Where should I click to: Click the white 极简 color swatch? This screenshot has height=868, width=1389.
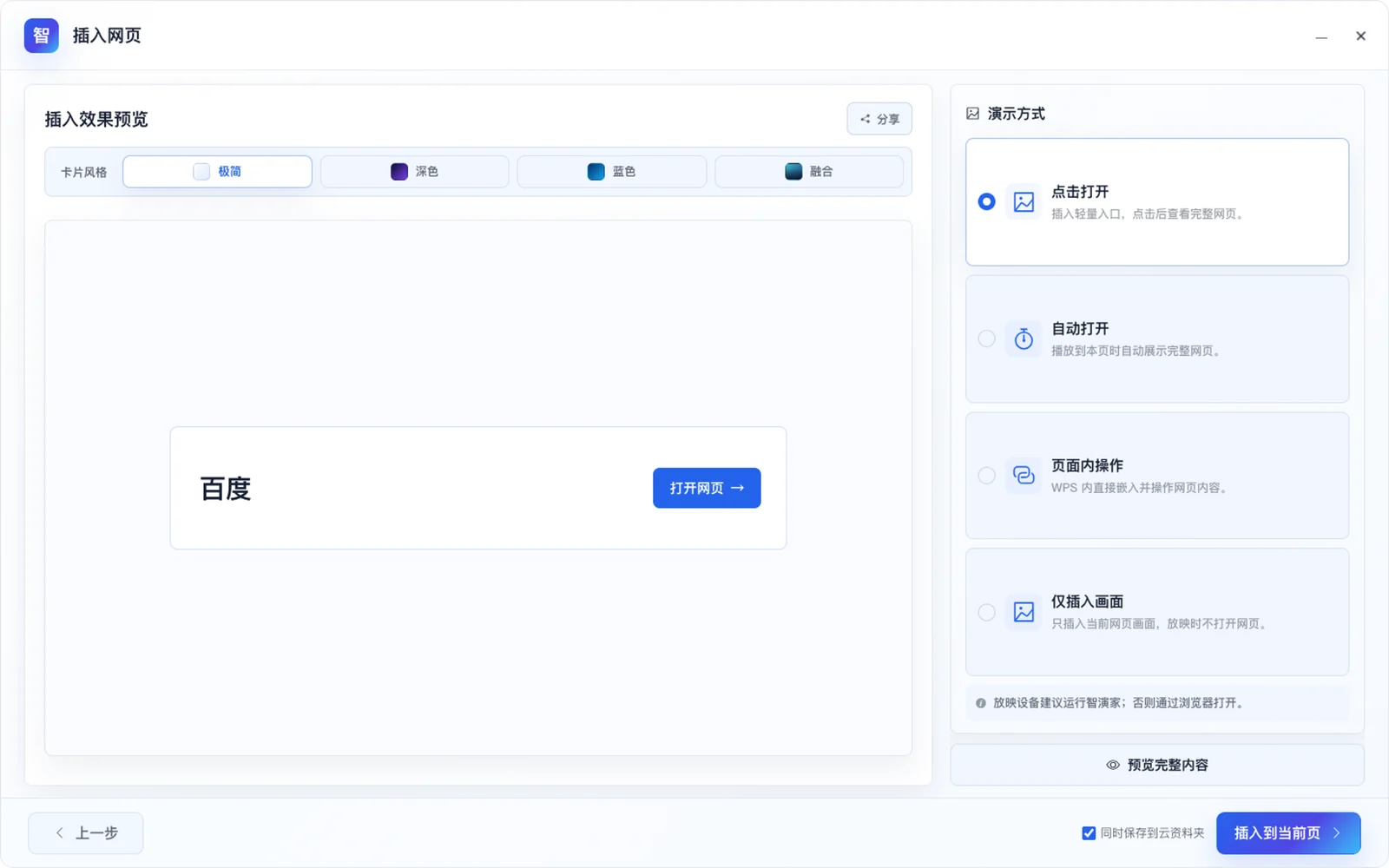point(201,172)
